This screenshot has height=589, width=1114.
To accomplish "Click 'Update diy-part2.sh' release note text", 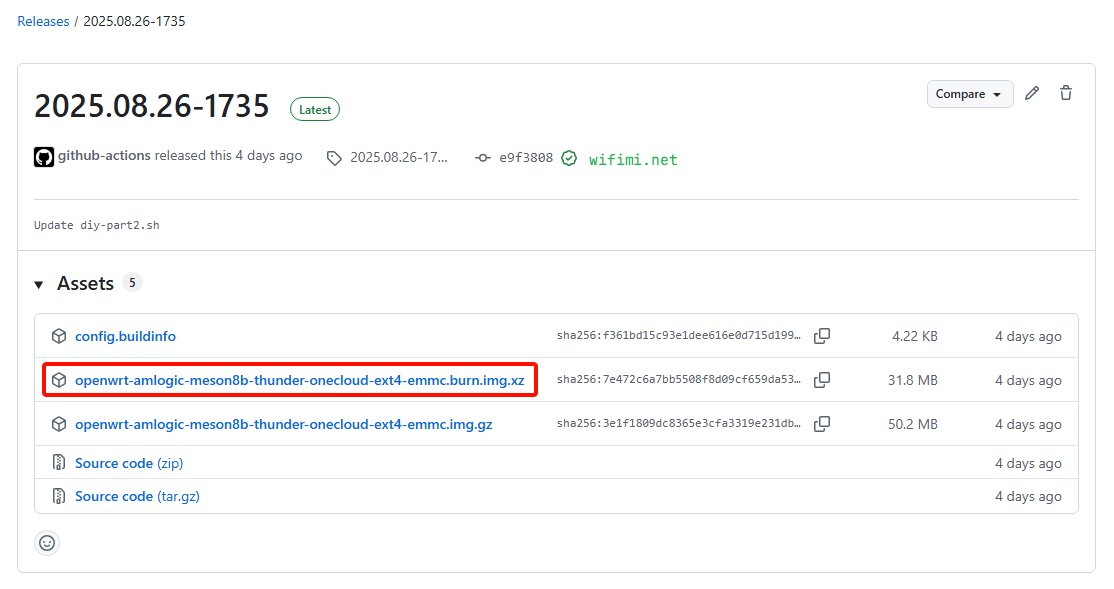I will pos(97,225).
